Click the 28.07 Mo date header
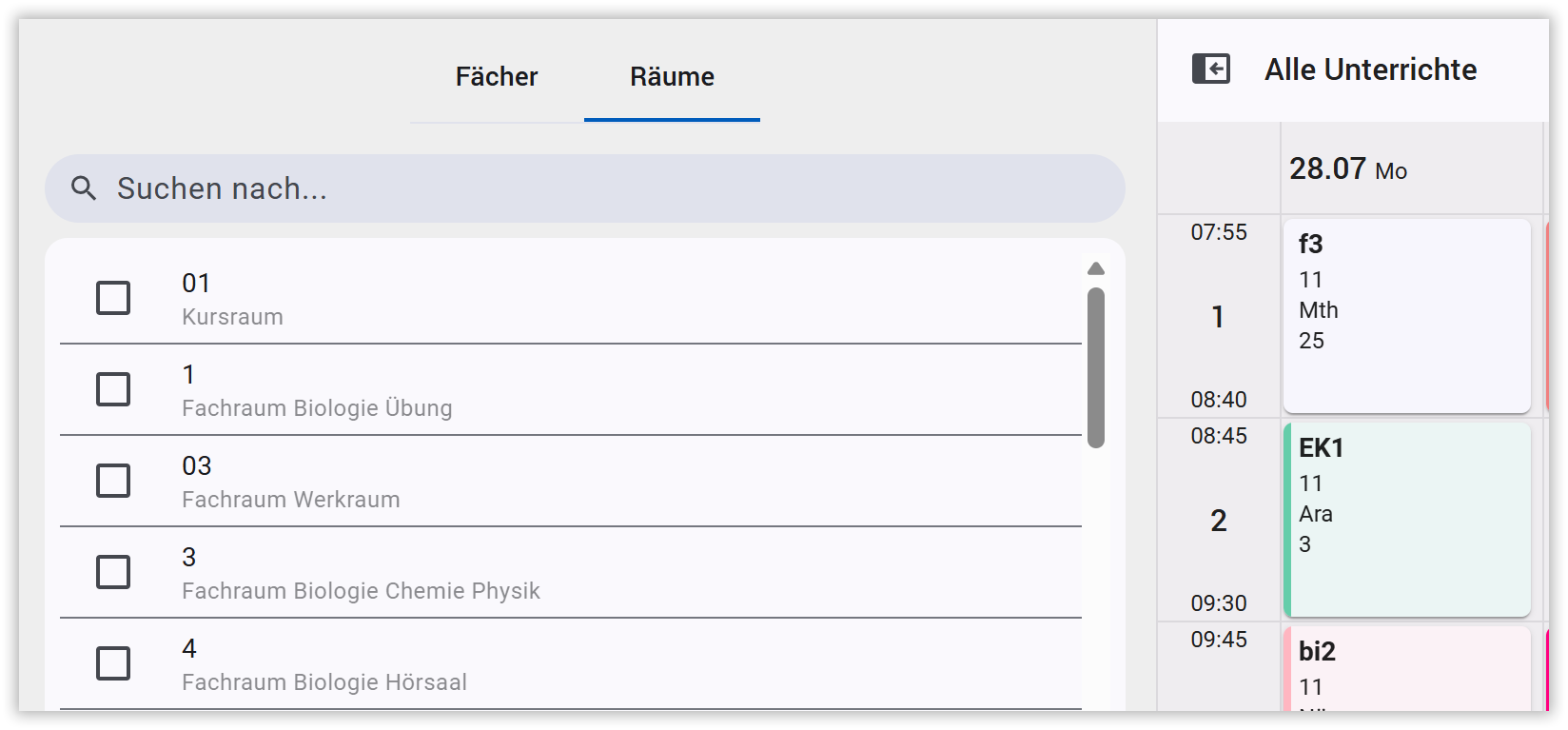The height and width of the screenshot is (730, 1568). 1348,169
